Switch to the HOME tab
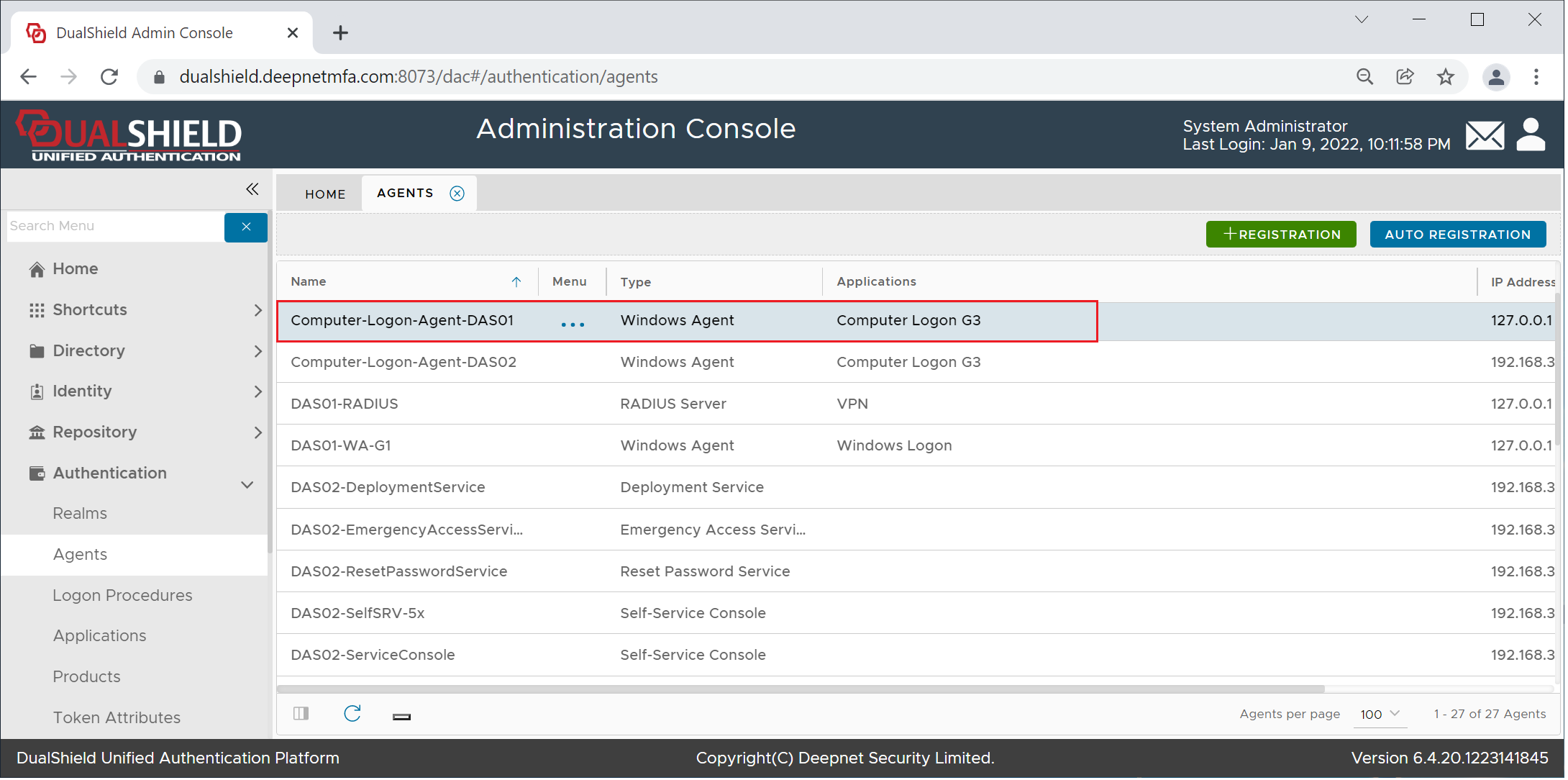 [x=325, y=194]
